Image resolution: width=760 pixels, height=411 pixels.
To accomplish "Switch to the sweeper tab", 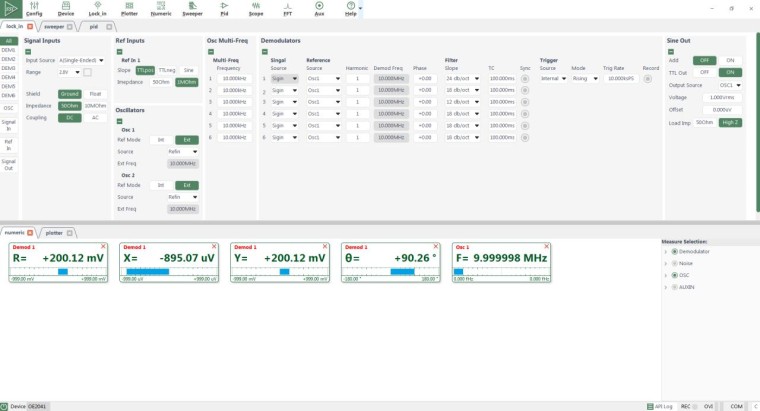I will coord(57,26).
